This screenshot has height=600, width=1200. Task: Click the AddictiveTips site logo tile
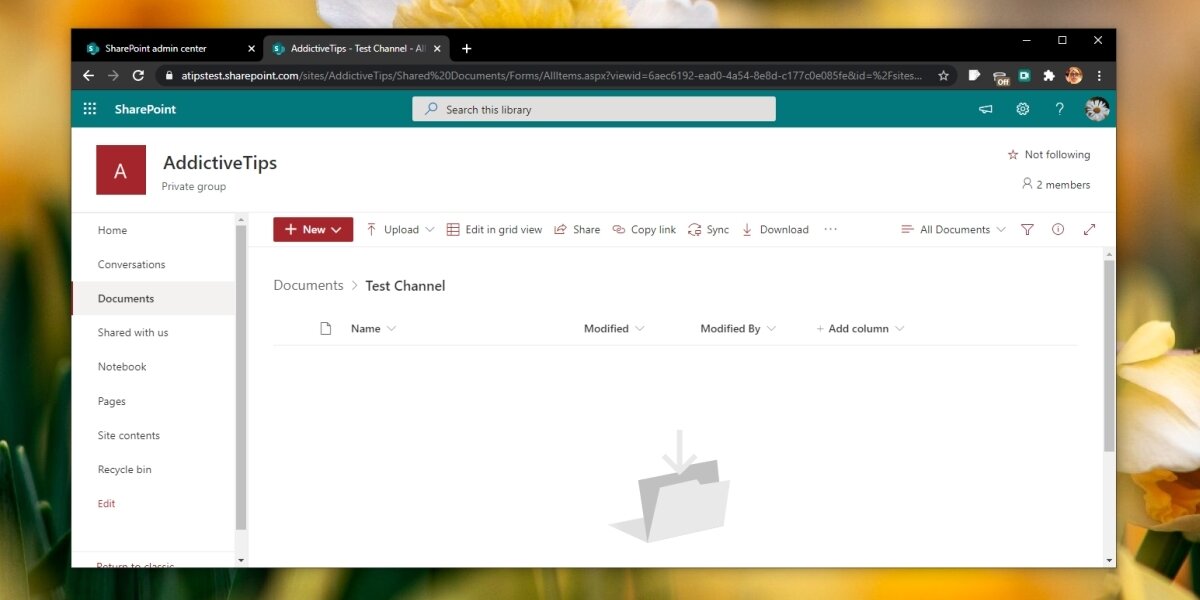tap(121, 170)
